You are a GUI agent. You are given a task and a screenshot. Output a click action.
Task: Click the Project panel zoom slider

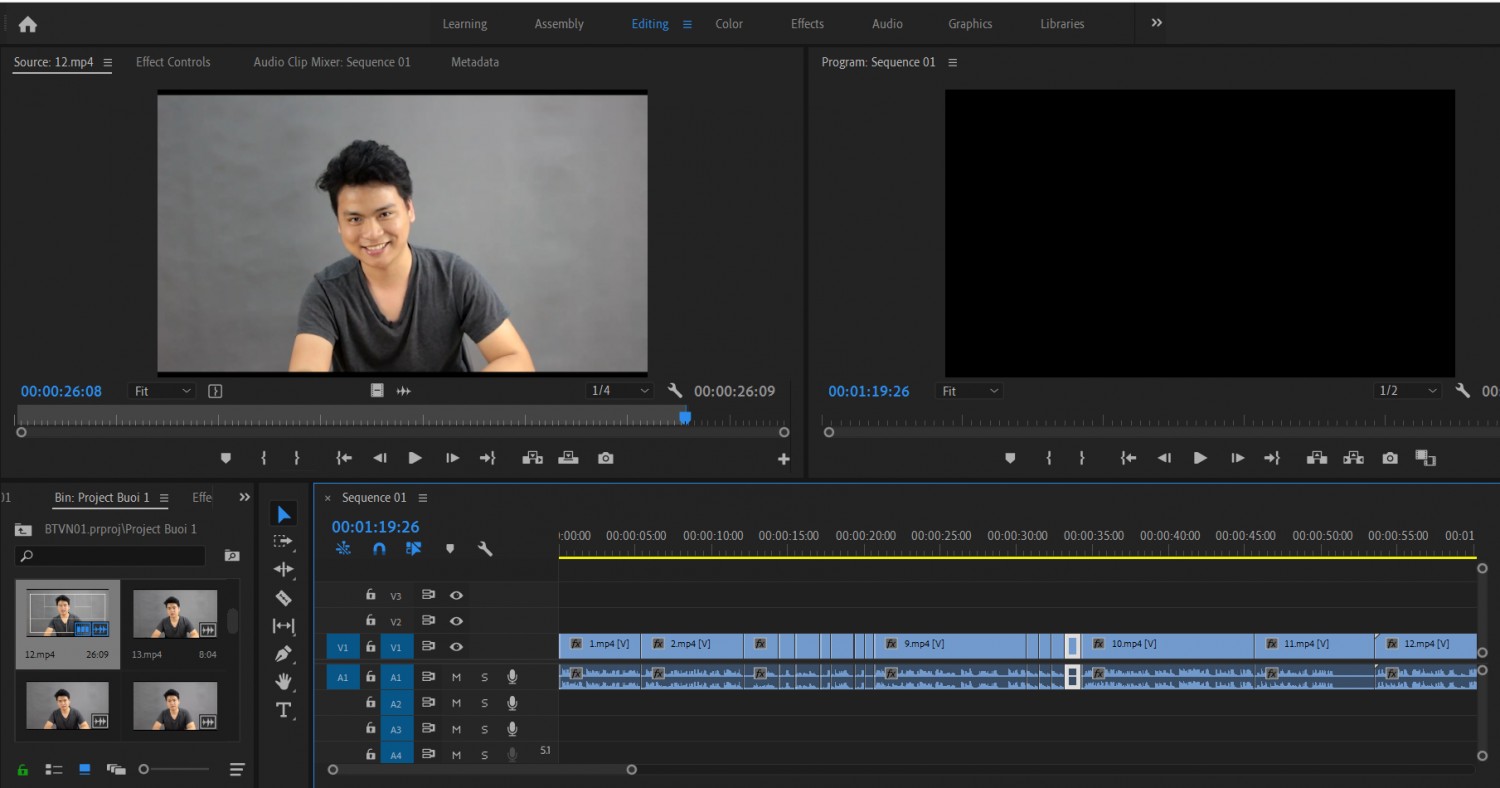[175, 769]
